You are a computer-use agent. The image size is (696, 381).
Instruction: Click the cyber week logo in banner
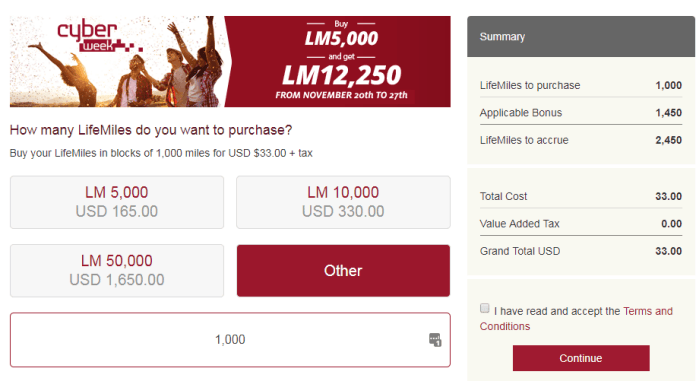(99, 37)
